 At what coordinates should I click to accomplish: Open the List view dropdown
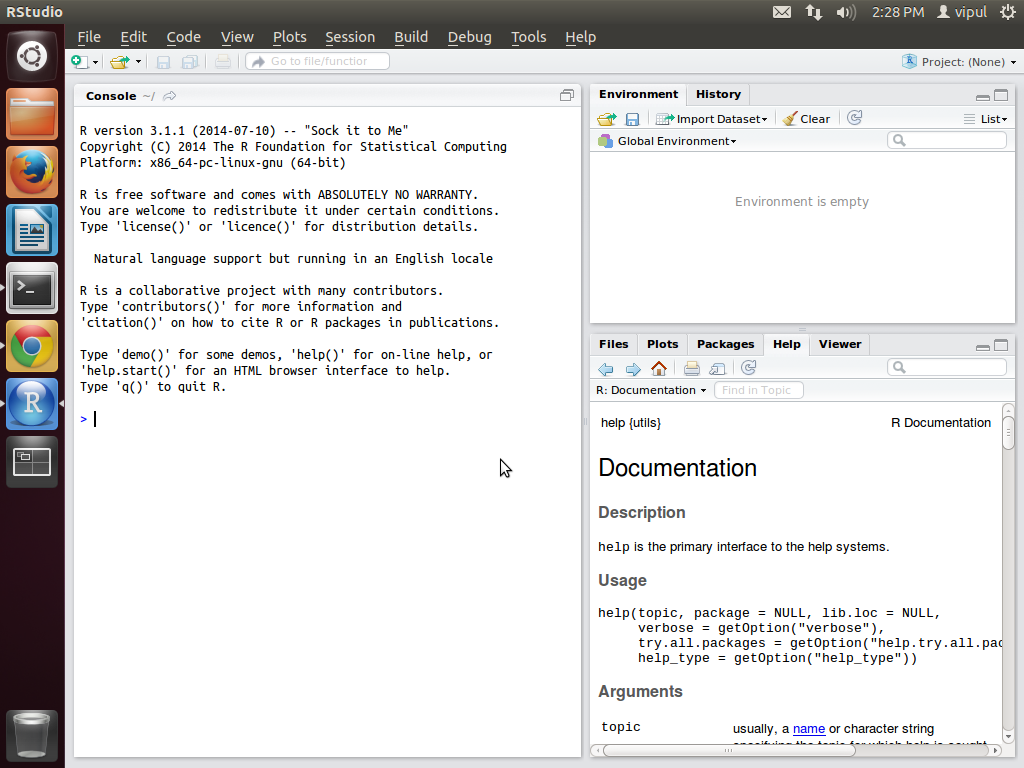[985, 119]
